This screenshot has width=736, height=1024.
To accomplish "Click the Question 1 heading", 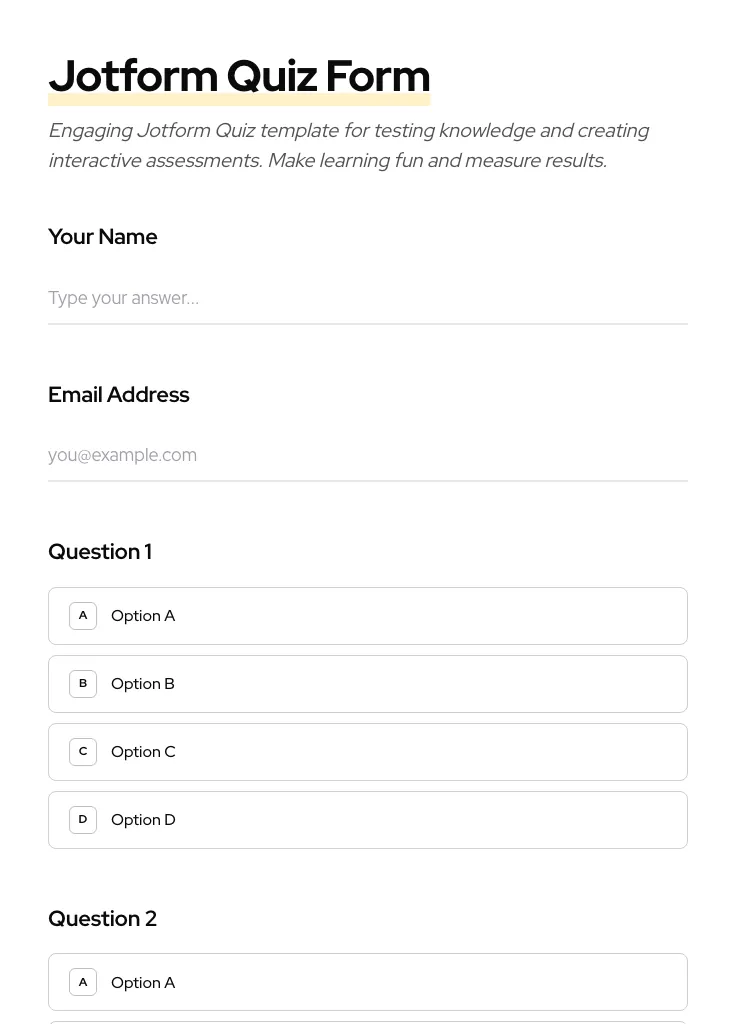I will click(x=100, y=551).
